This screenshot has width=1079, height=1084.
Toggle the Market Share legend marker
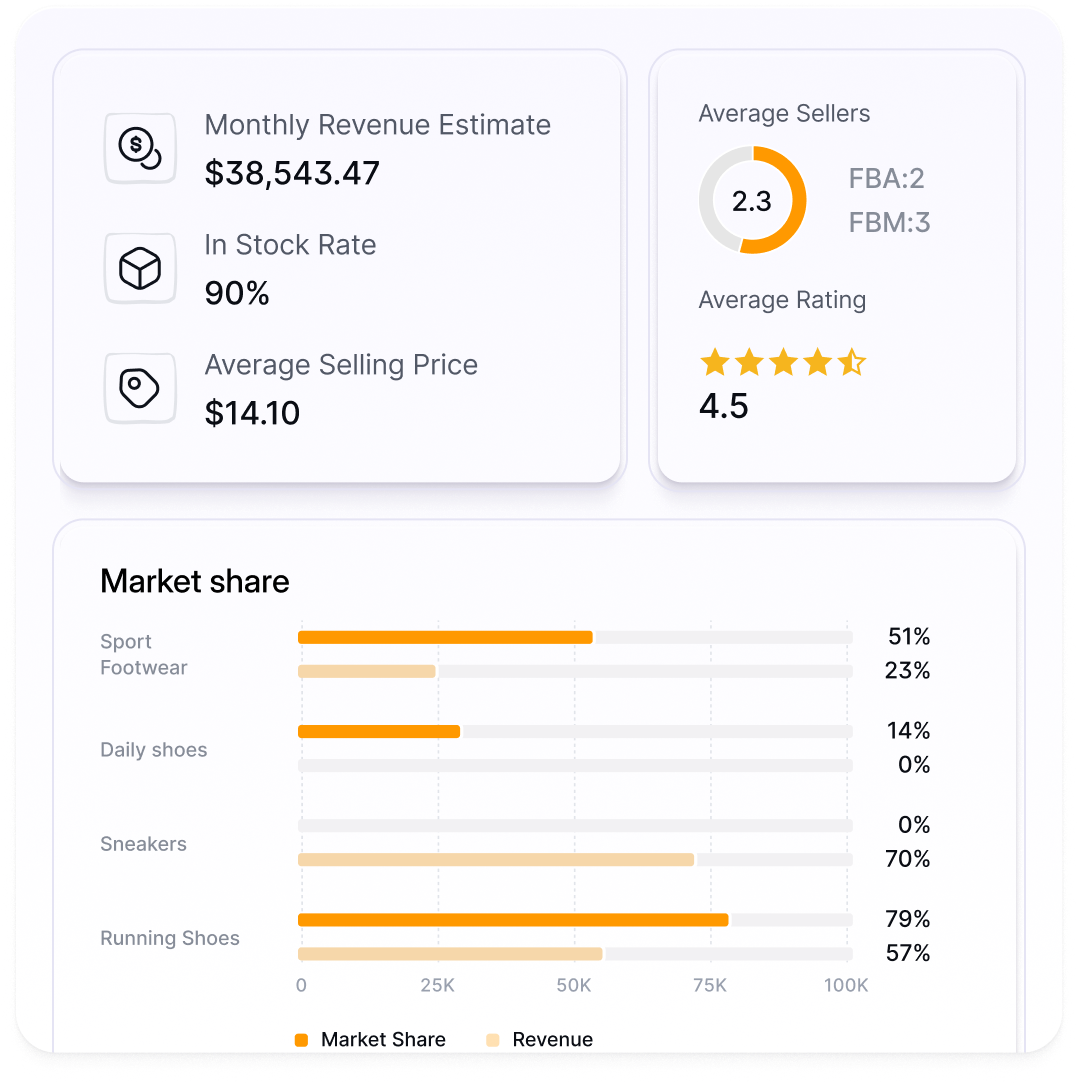(302, 1040)
